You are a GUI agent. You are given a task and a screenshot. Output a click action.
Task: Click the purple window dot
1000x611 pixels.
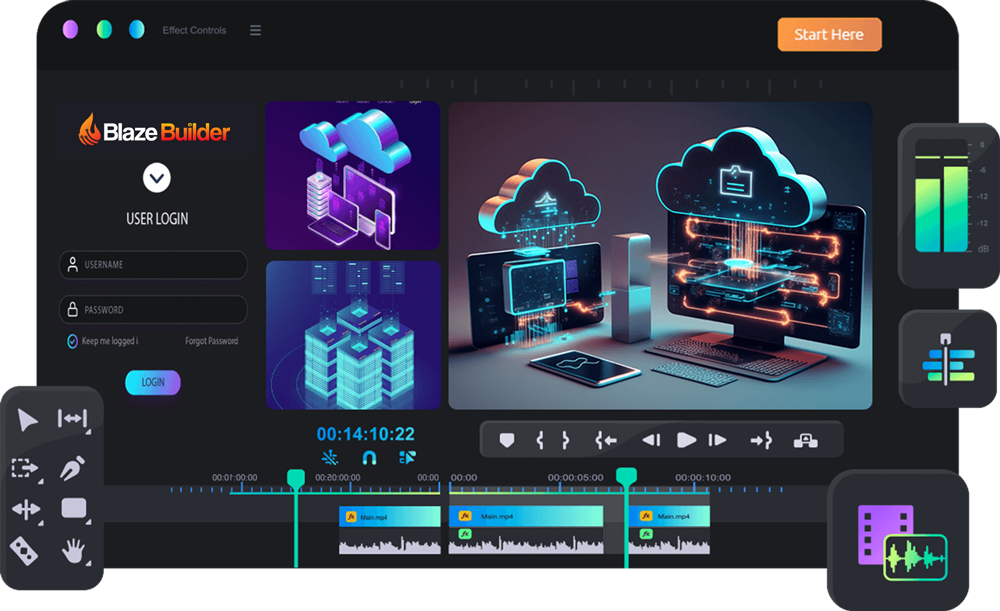click(70, 29)
